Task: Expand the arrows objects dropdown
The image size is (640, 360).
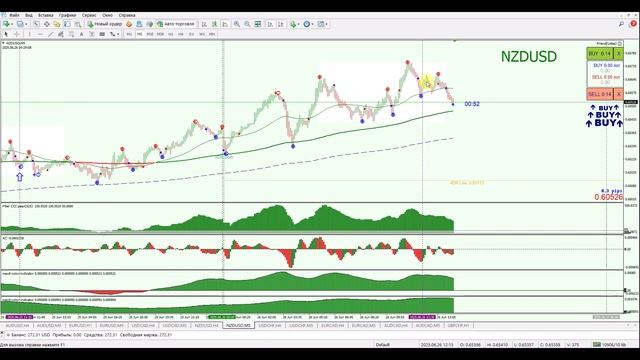Action: coord(118,34)
